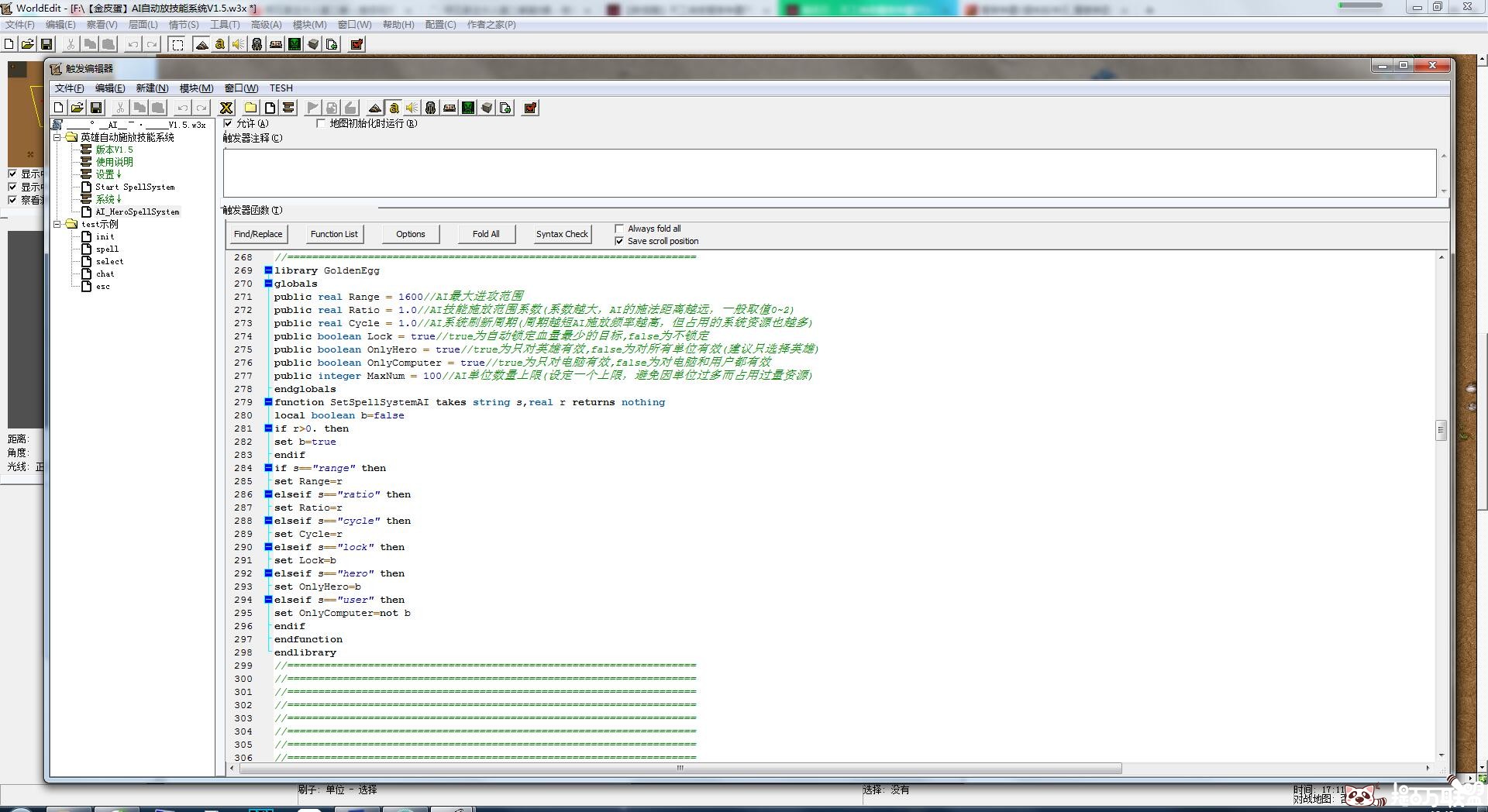
Task: Save the map from trigger editor toolbar
Action: tap(96, 108)
